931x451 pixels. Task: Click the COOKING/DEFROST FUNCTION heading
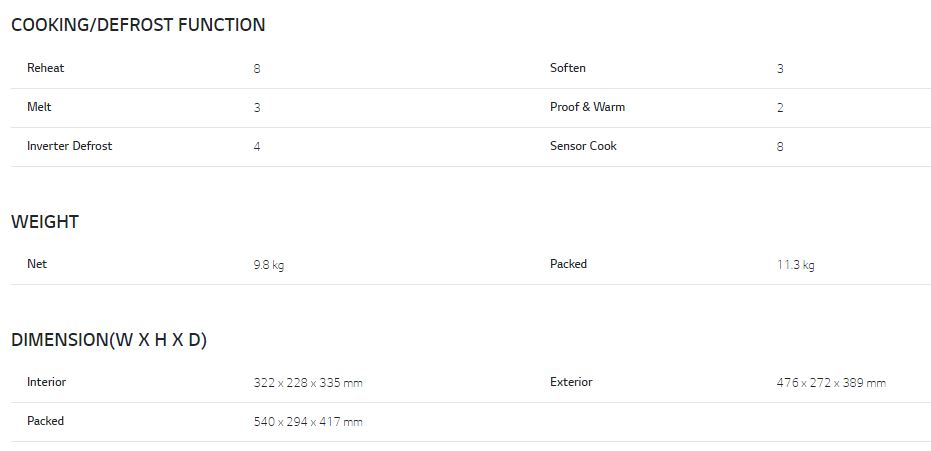pos(138,25)
